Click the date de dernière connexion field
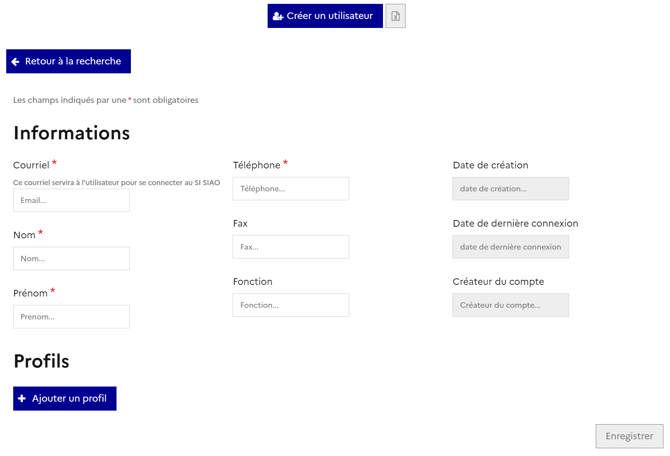670x456 pixels. point(510,247)
